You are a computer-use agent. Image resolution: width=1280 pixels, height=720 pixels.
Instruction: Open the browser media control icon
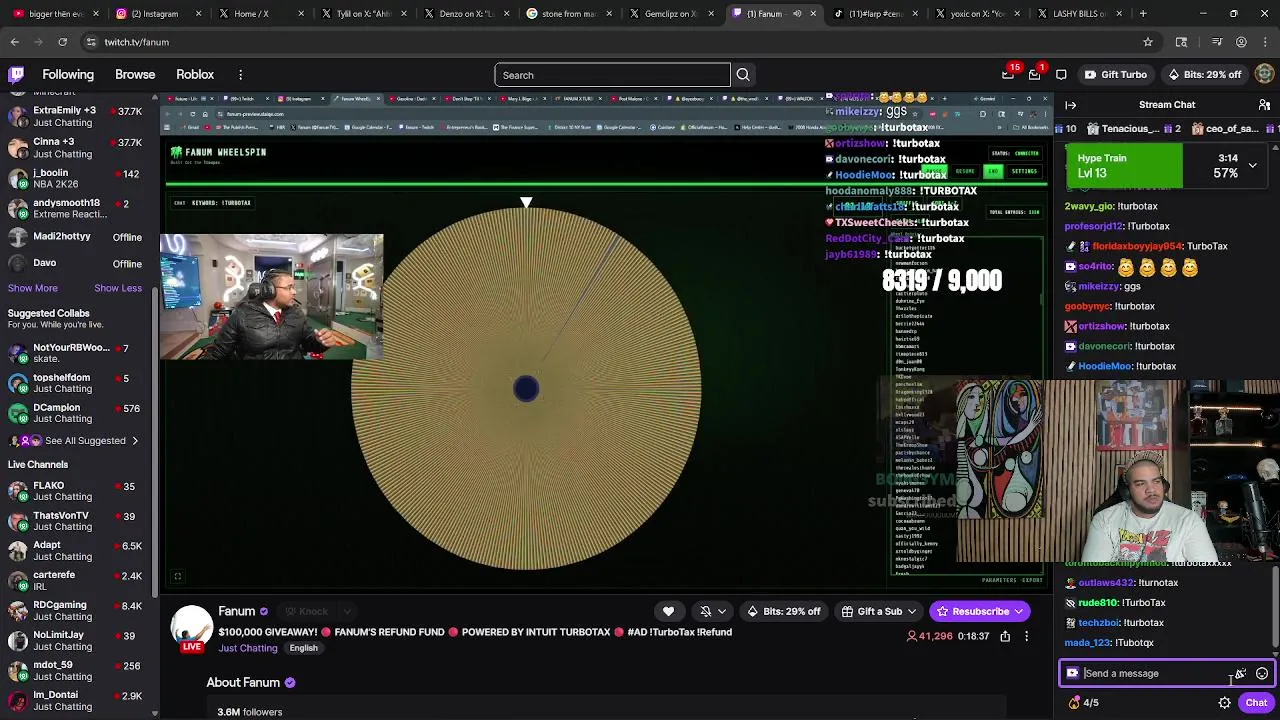(1217, 42)
